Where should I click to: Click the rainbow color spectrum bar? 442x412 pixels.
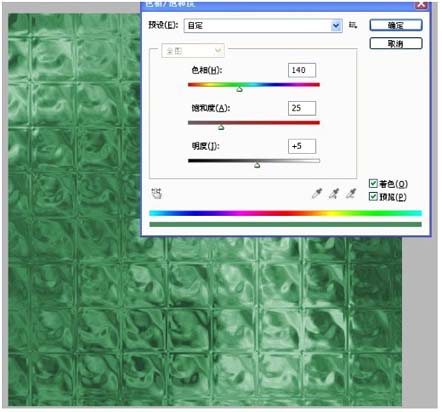click(x=285, y=213)
